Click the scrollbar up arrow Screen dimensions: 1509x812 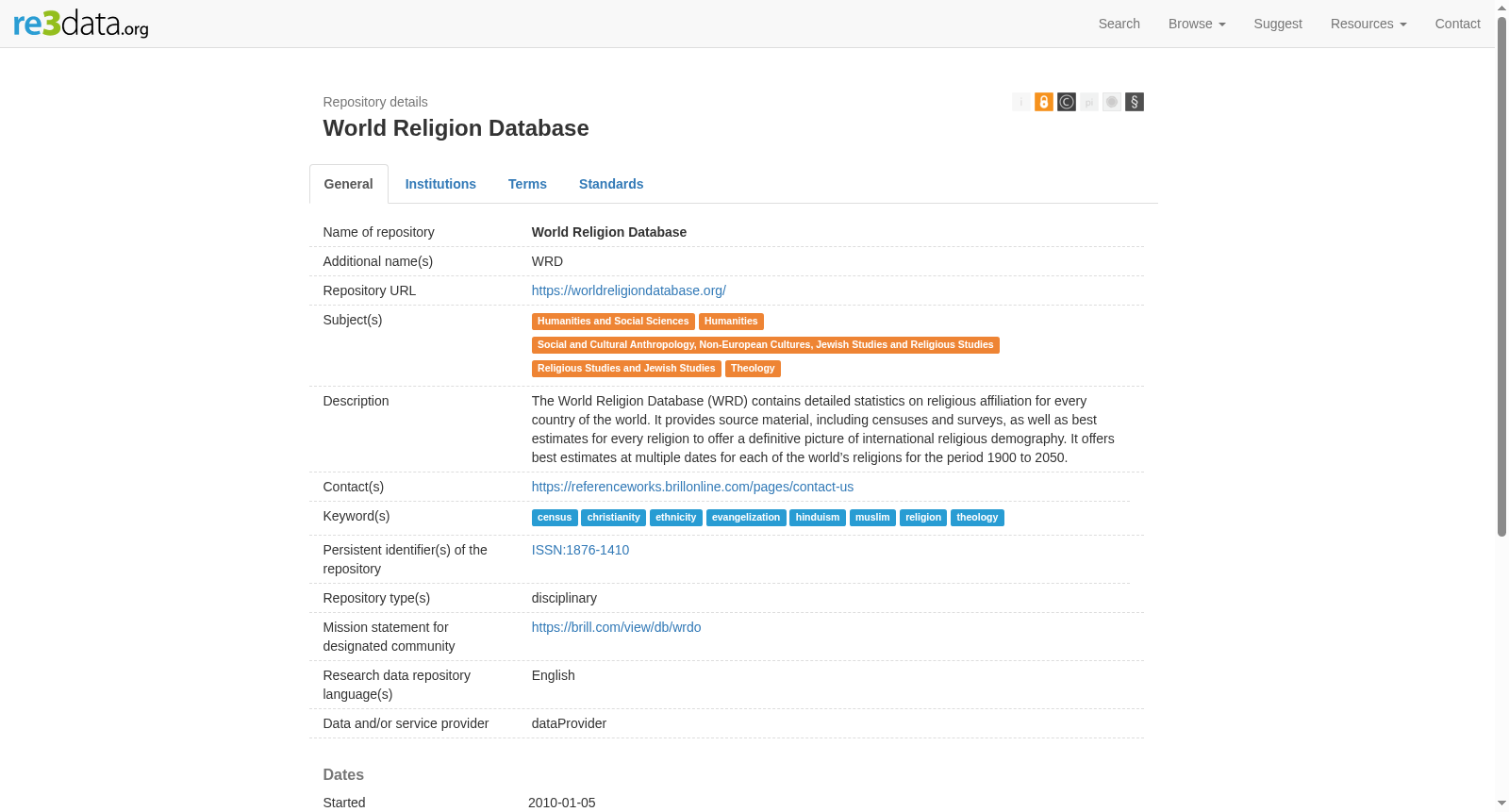click(1501, 7)
